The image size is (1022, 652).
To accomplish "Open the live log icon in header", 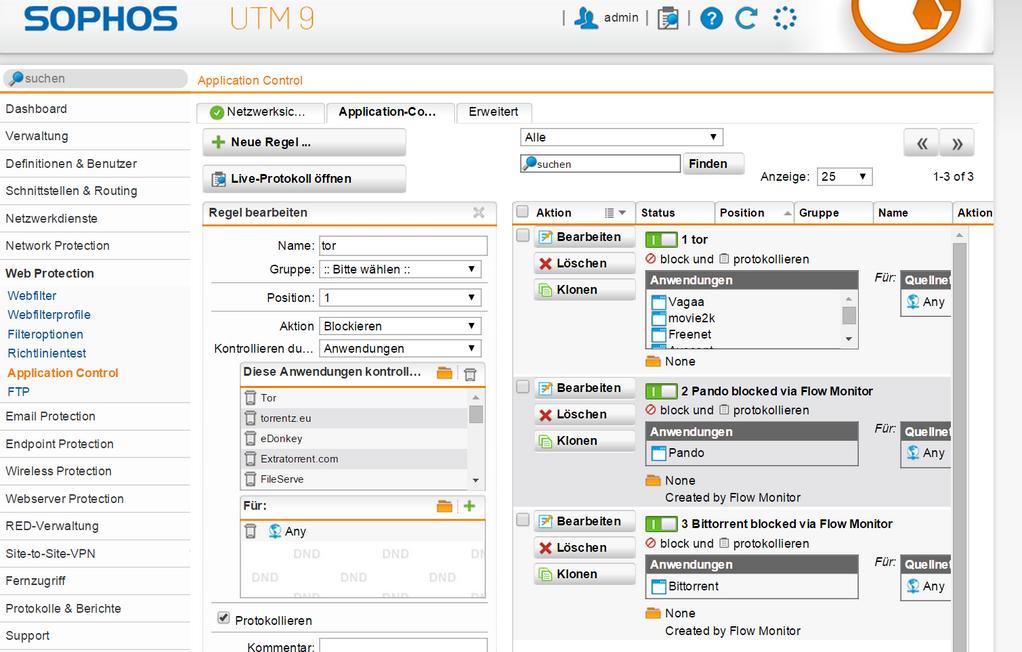I will (667, 18).
